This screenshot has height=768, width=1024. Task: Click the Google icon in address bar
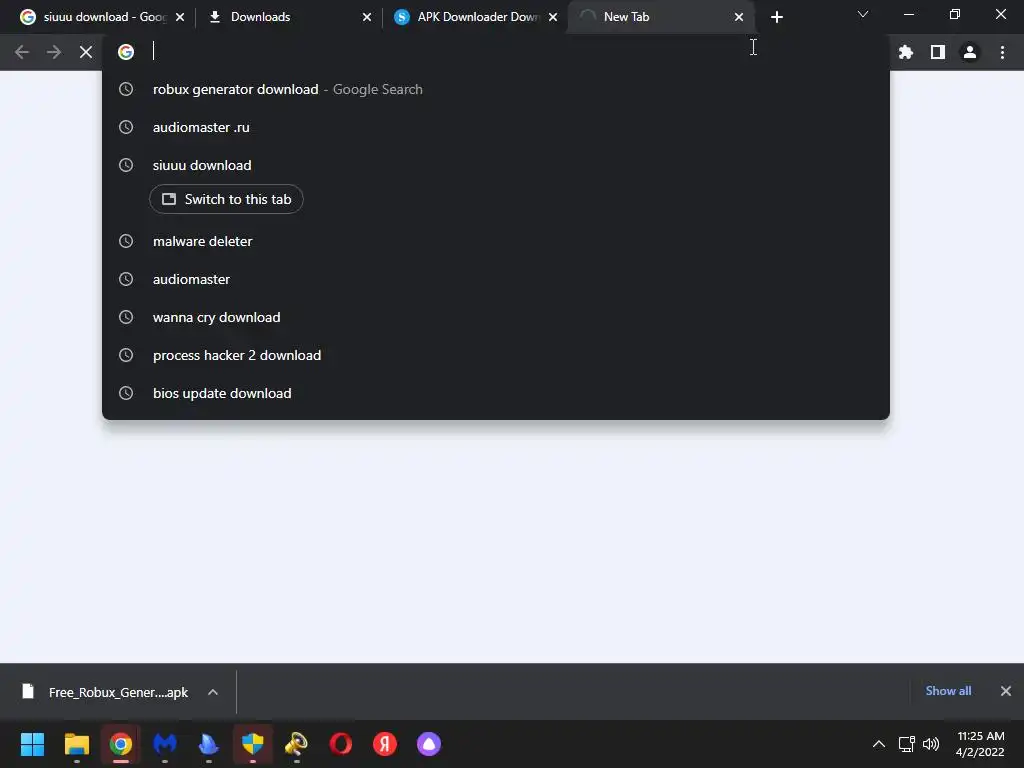click(126, 52)
